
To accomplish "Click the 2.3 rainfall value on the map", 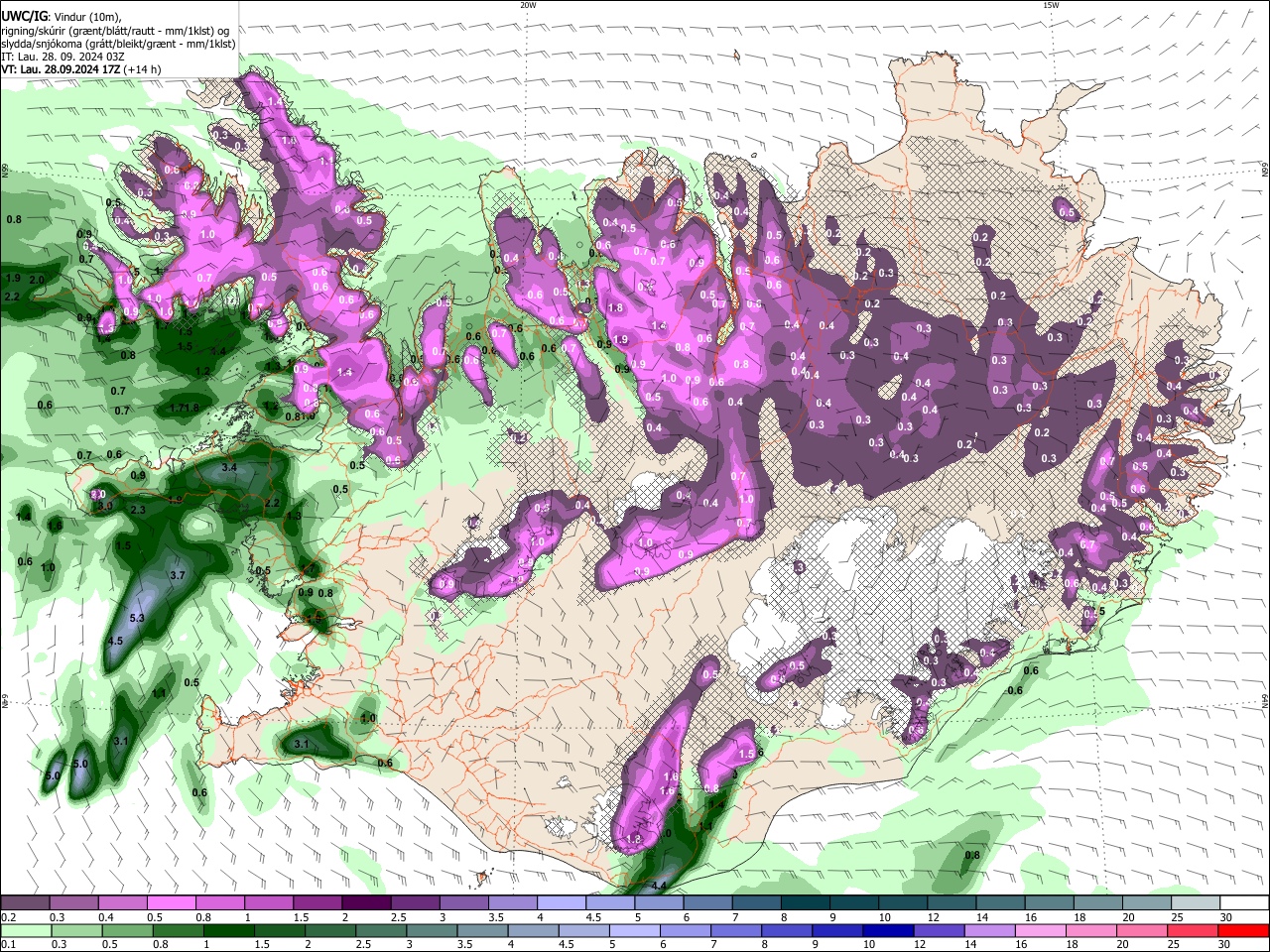I will [138, 510].
